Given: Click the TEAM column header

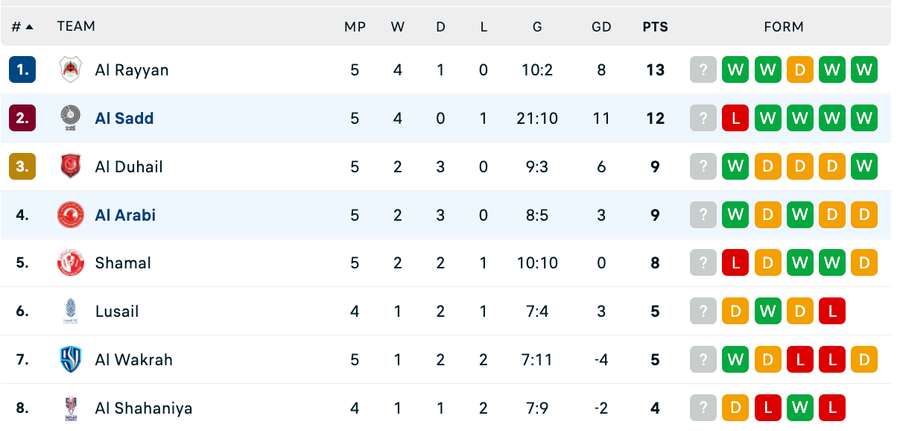Looking at the screenshot, I should (76, 26).
